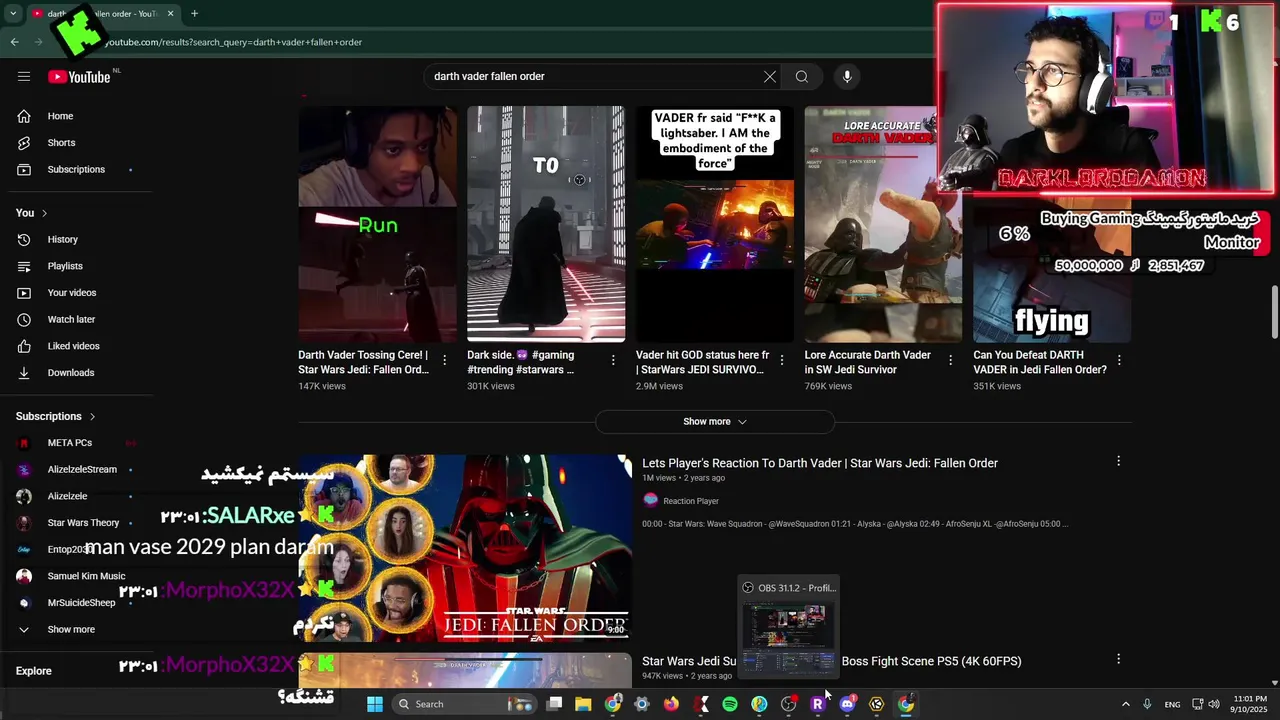Open options for Lets Player's Reaction video
The width and height of the screenshot is (1280, 720).
(1118, 461)
